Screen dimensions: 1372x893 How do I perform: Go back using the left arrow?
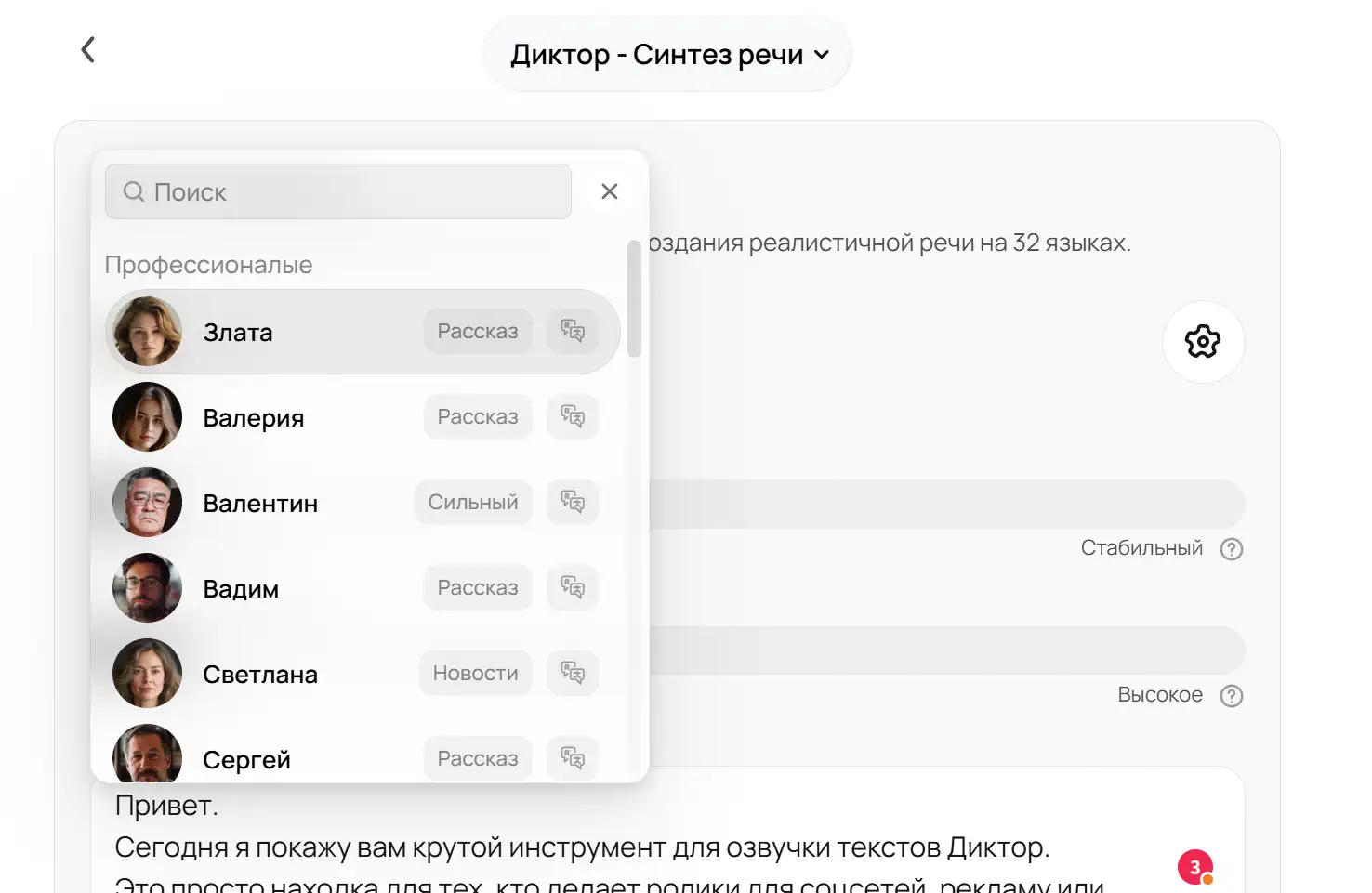click(x=88, y=50)
